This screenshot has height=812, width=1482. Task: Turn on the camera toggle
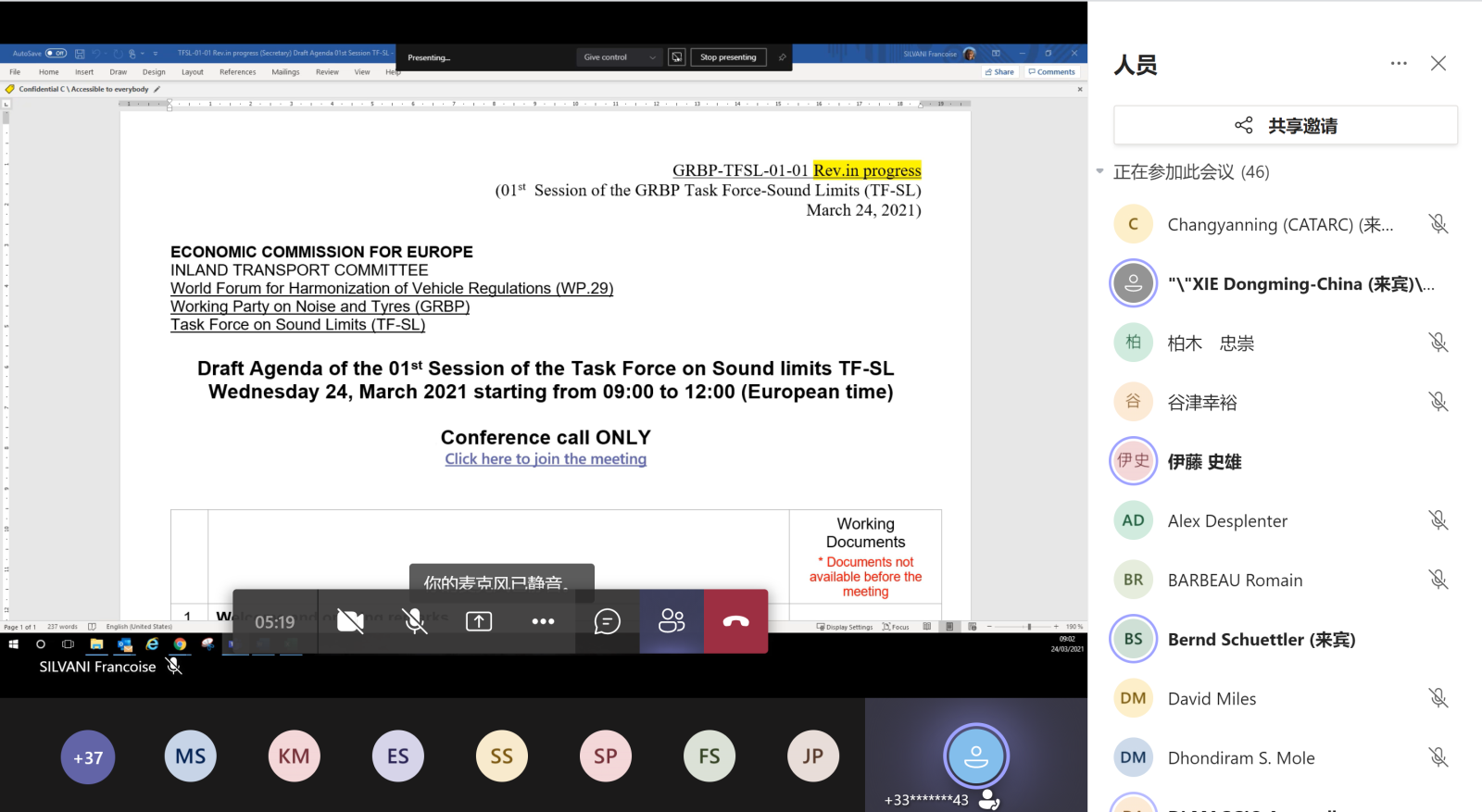[x=350, y=621]
